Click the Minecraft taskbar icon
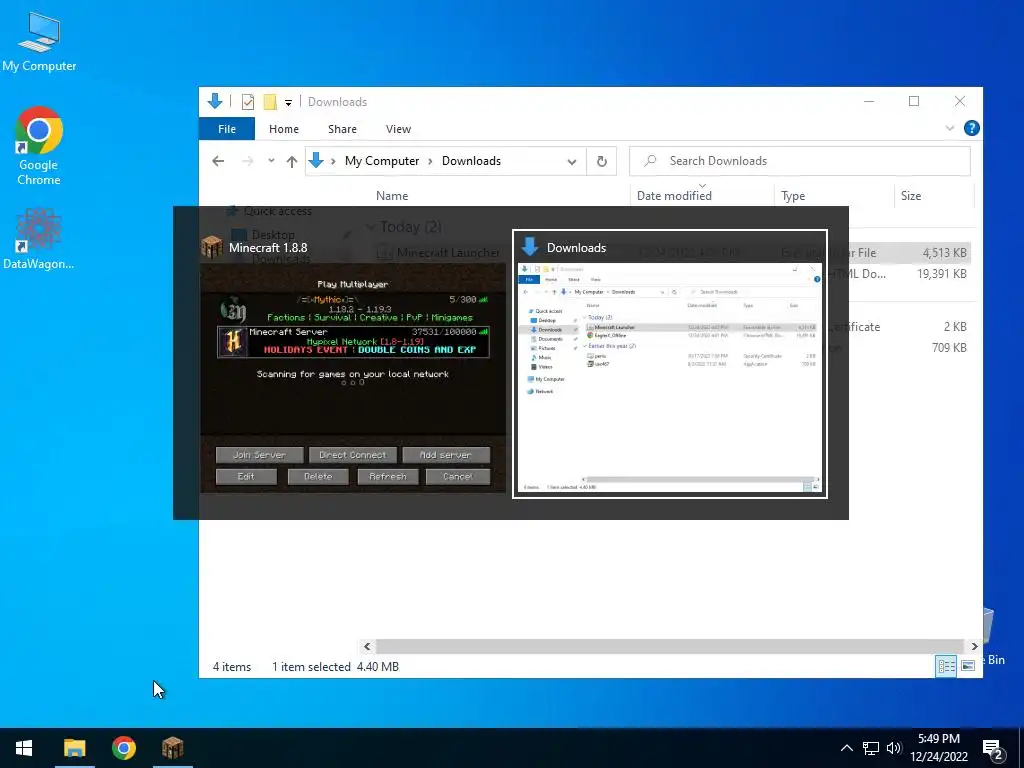The image size is (1024, 768). pos(172,748)
